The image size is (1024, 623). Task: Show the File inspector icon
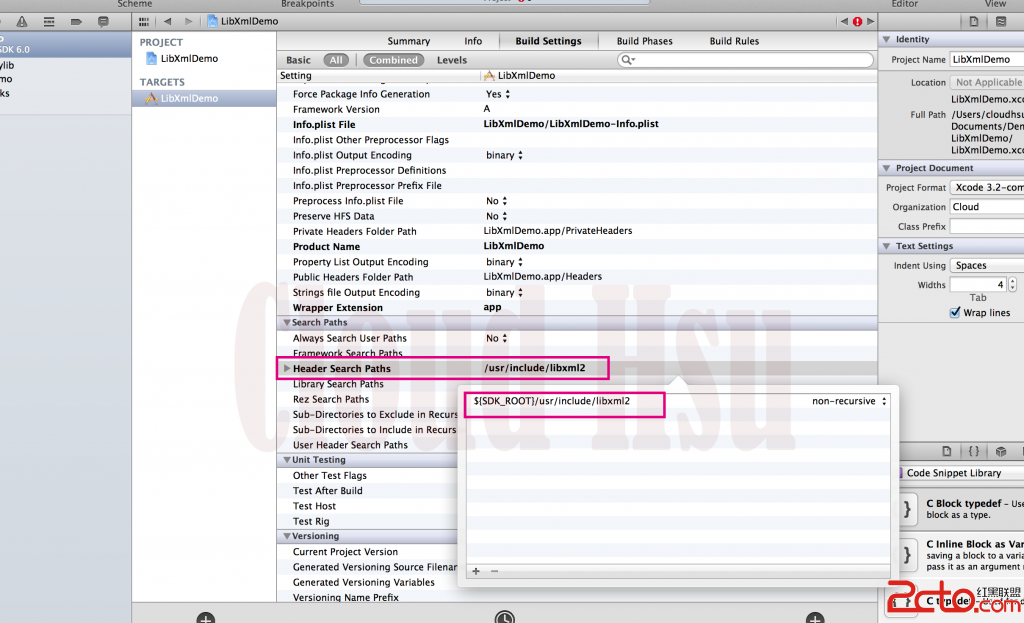(x=974, y=22)
